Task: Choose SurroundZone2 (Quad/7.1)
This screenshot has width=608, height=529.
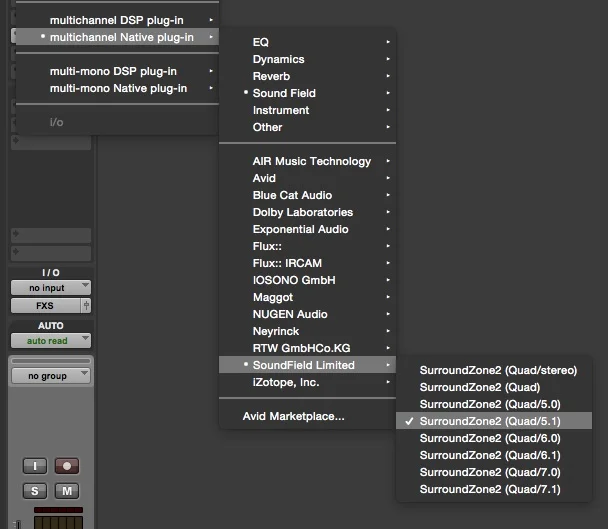Action: pos(494,489)
